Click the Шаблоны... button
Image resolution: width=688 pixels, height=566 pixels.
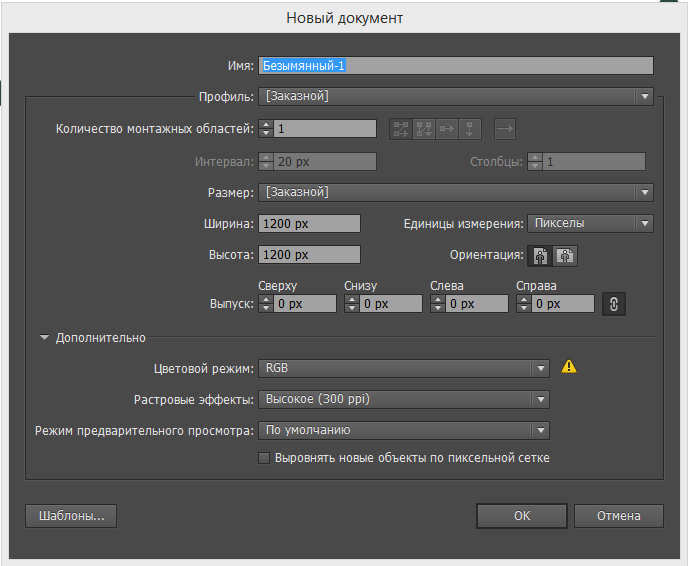click(x=71, y=516)
